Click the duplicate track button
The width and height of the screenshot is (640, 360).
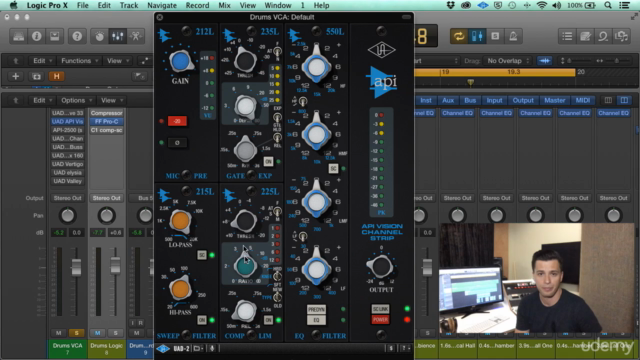36,76
